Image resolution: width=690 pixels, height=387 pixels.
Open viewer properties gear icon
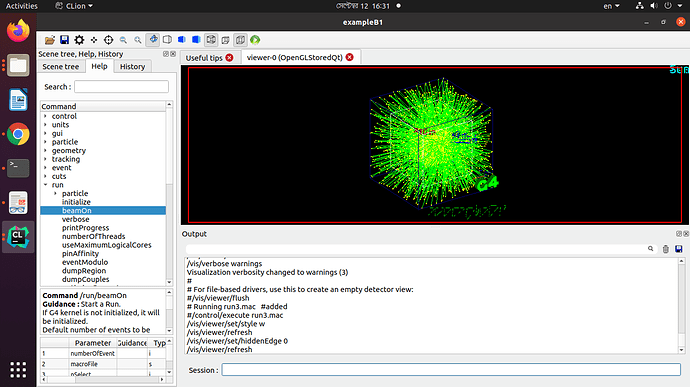pos(79,40)
